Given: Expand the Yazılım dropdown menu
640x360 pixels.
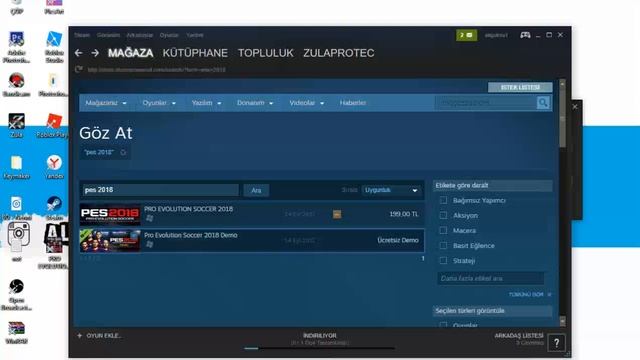Looking at the screenshot, I should (207, 103).
